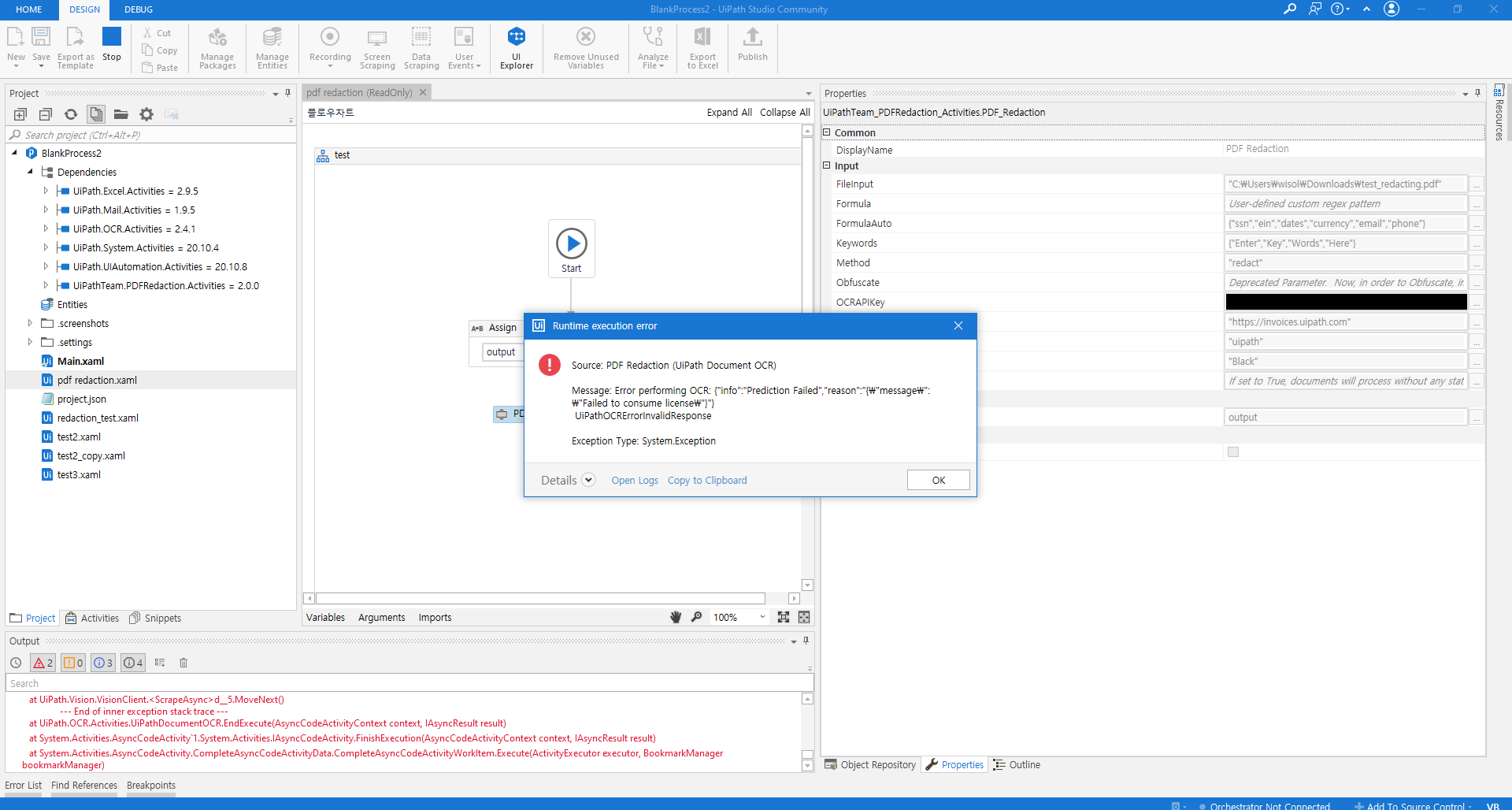The height and width of the screenshot is (810, 1512).
Task: Select the pan hand tool in designer
Action: [x=676, y=617]
